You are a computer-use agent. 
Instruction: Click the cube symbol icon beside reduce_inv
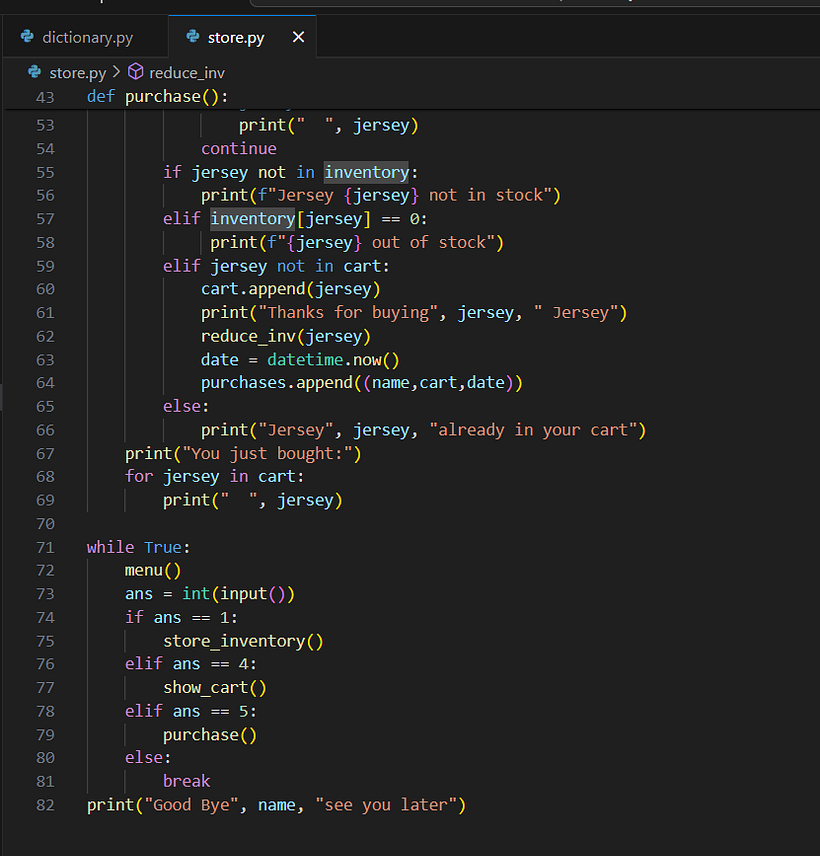136,72
